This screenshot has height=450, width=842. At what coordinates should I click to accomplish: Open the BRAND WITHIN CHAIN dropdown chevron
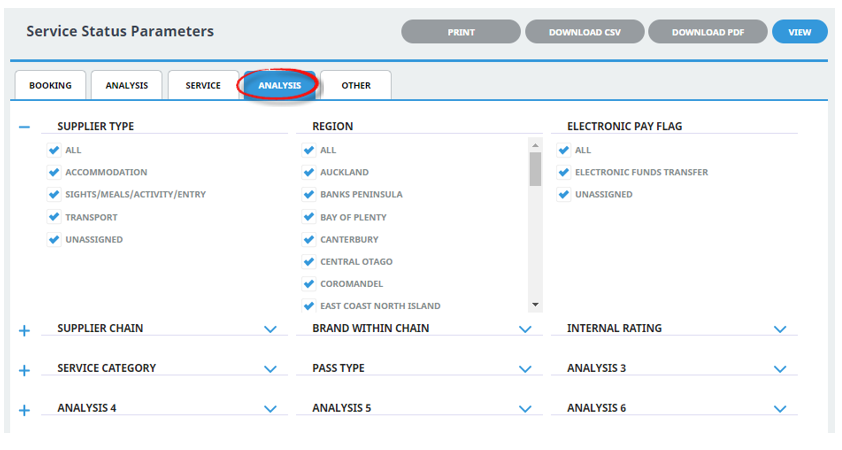[x=525, y=329]
